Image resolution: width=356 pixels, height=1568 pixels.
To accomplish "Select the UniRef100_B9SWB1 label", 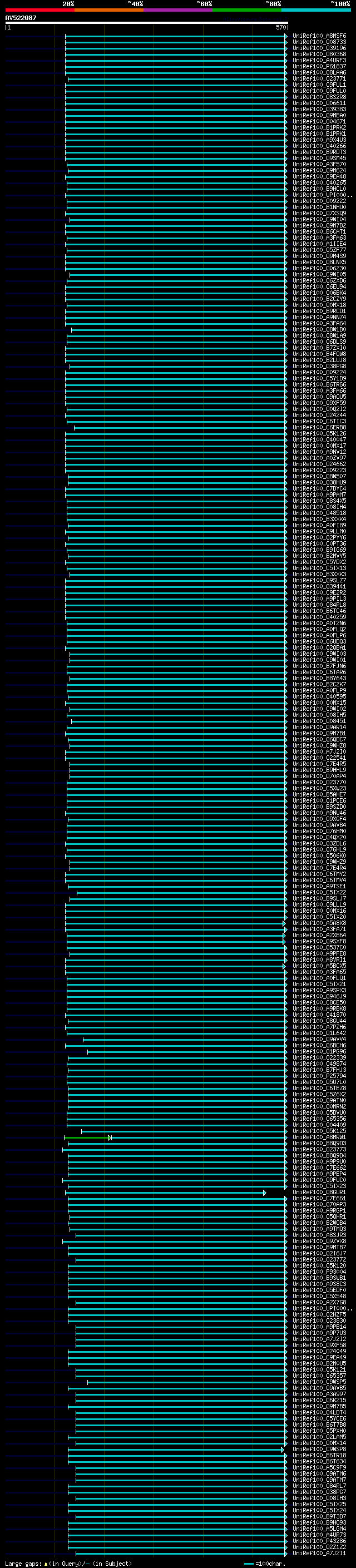I will (x=319, y=1278).
